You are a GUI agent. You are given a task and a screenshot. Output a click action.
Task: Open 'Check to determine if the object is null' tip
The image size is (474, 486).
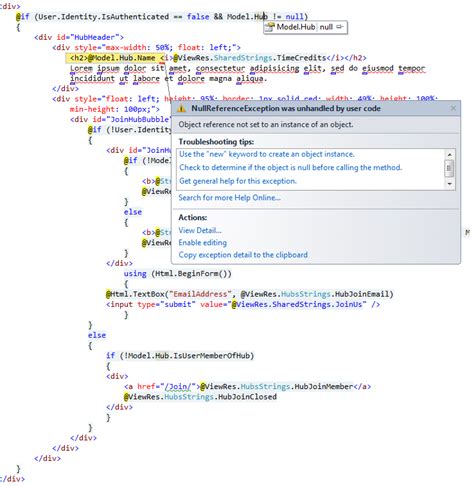click(x=290, y=167)
